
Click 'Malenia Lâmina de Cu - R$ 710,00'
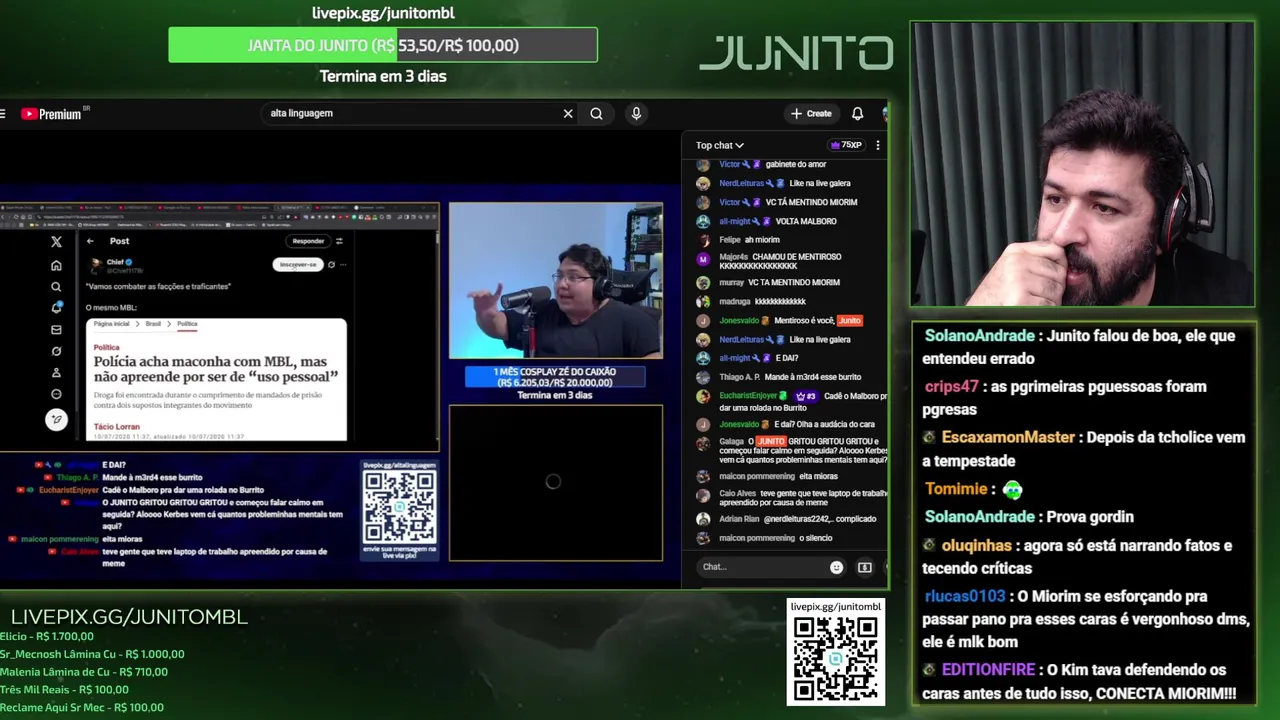(x=84, y=672)
